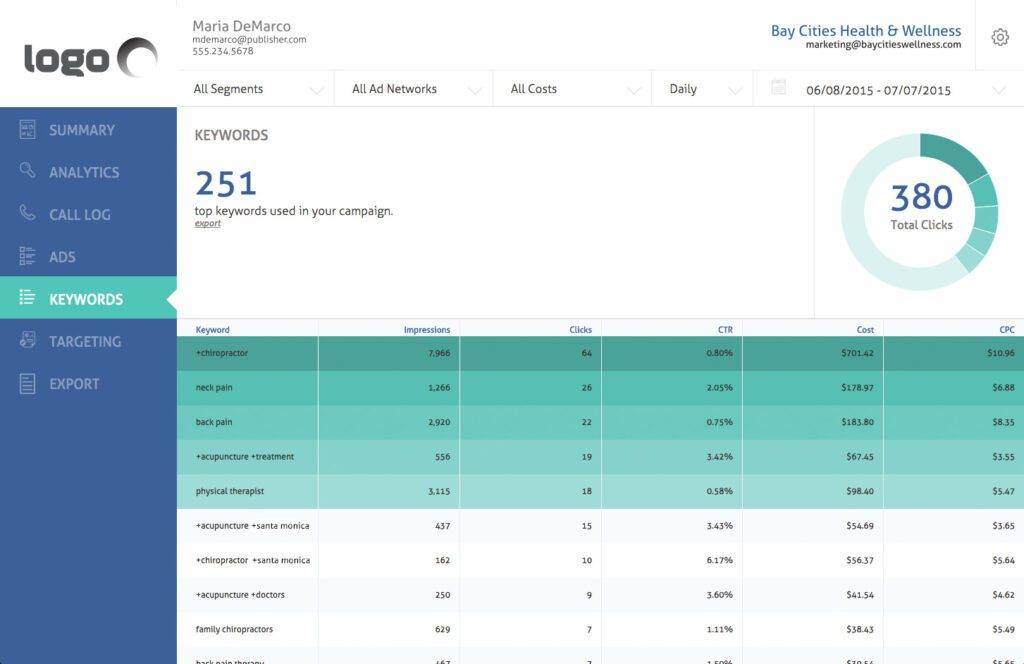The height and width of the screenshot is (664, 1024).
Task: Select the Keywords menu item
Action: tap(86, 299)
